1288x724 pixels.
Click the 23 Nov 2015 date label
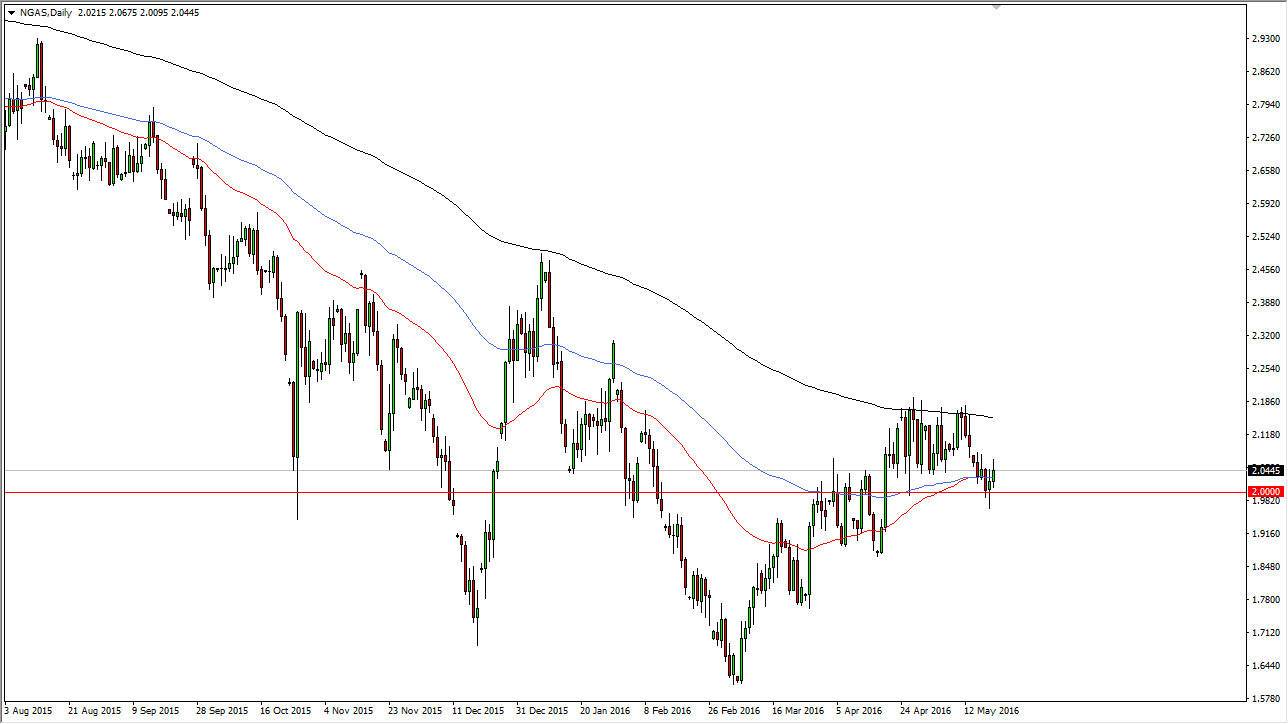(415, 711)
